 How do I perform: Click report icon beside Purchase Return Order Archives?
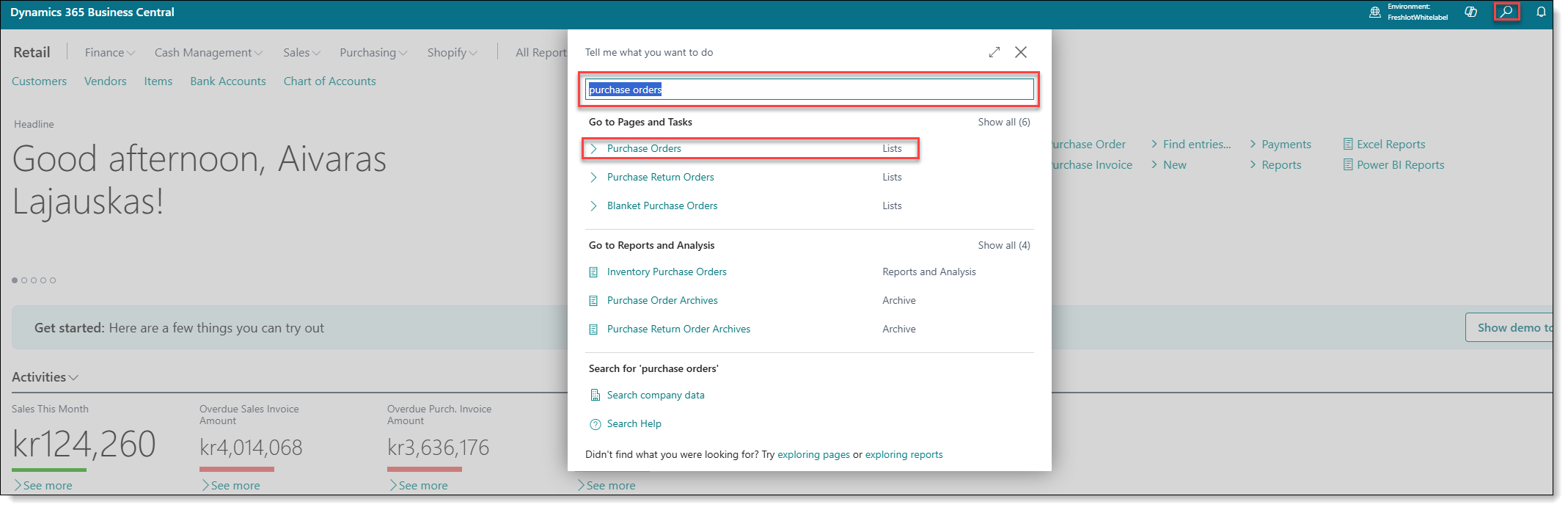(x=594, y=329)
